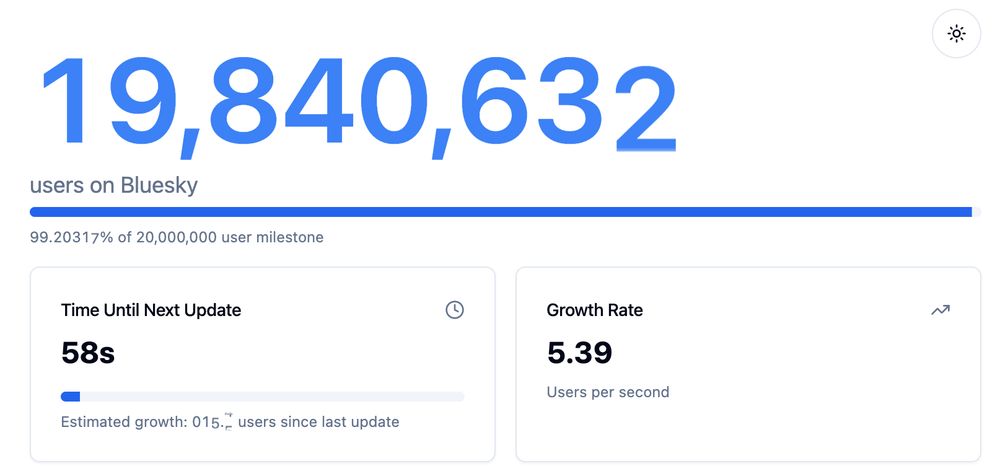Click the 'users on Bluesky' label
1000x471 pixels.
114,185
